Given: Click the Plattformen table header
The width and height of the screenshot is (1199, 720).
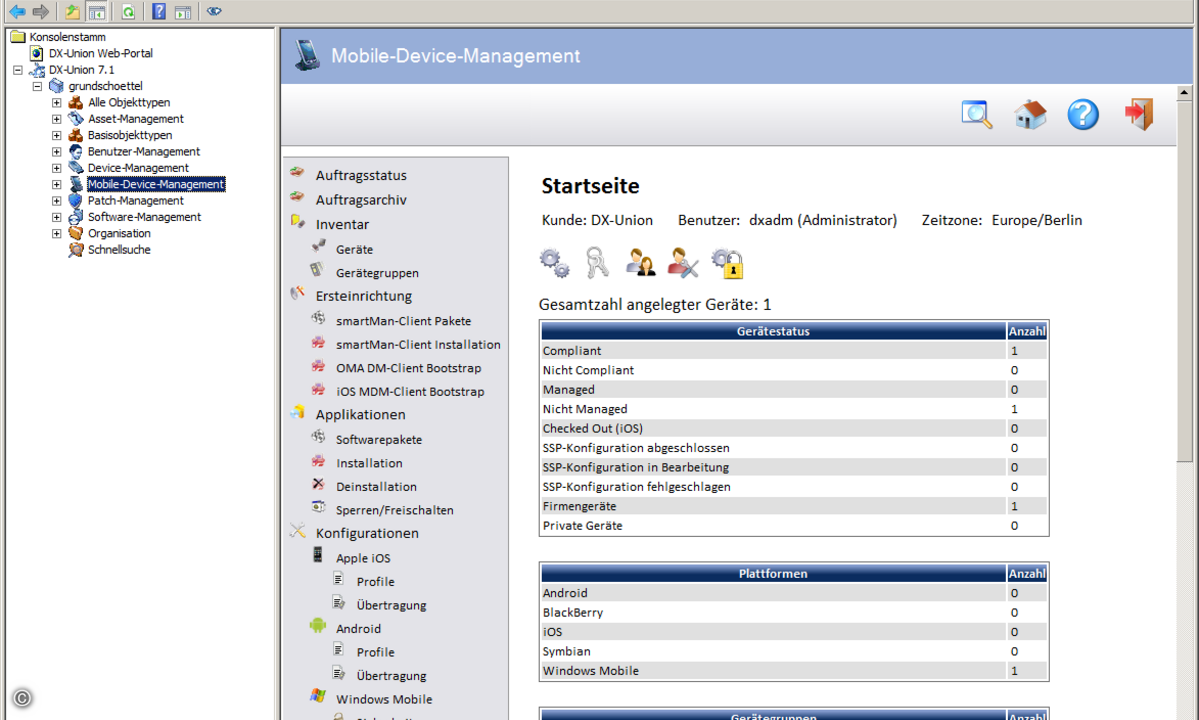Looking at the screenshot, I should pos(773,573).
